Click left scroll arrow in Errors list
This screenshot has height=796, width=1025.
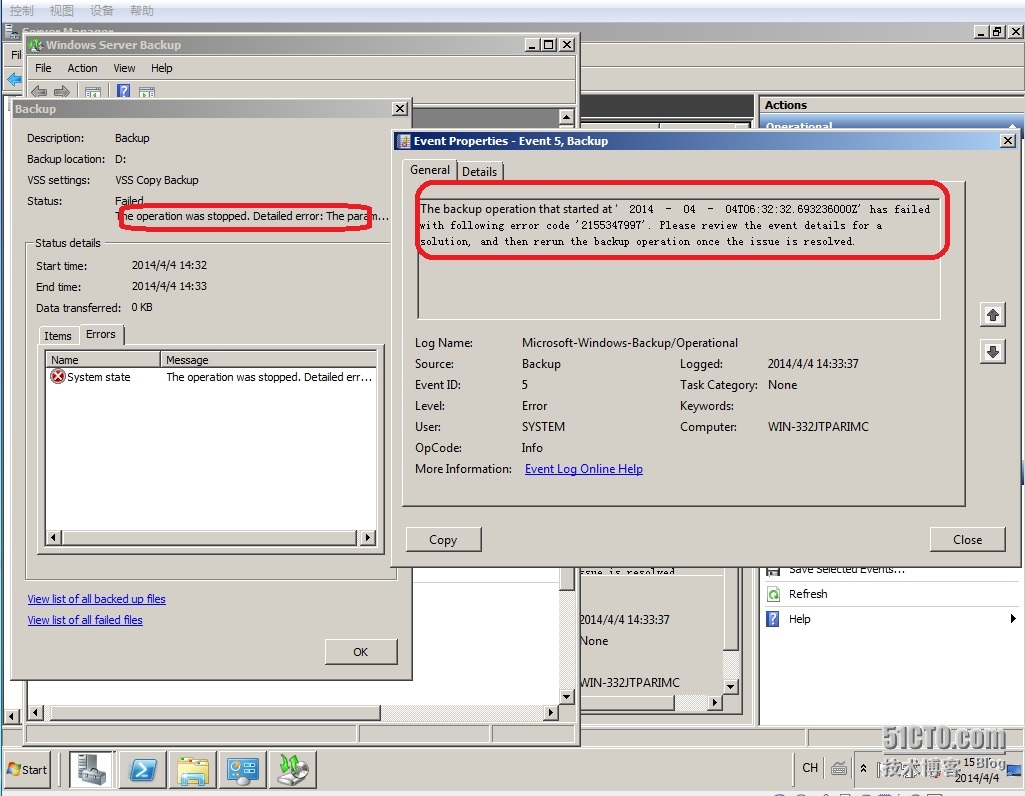54,537
